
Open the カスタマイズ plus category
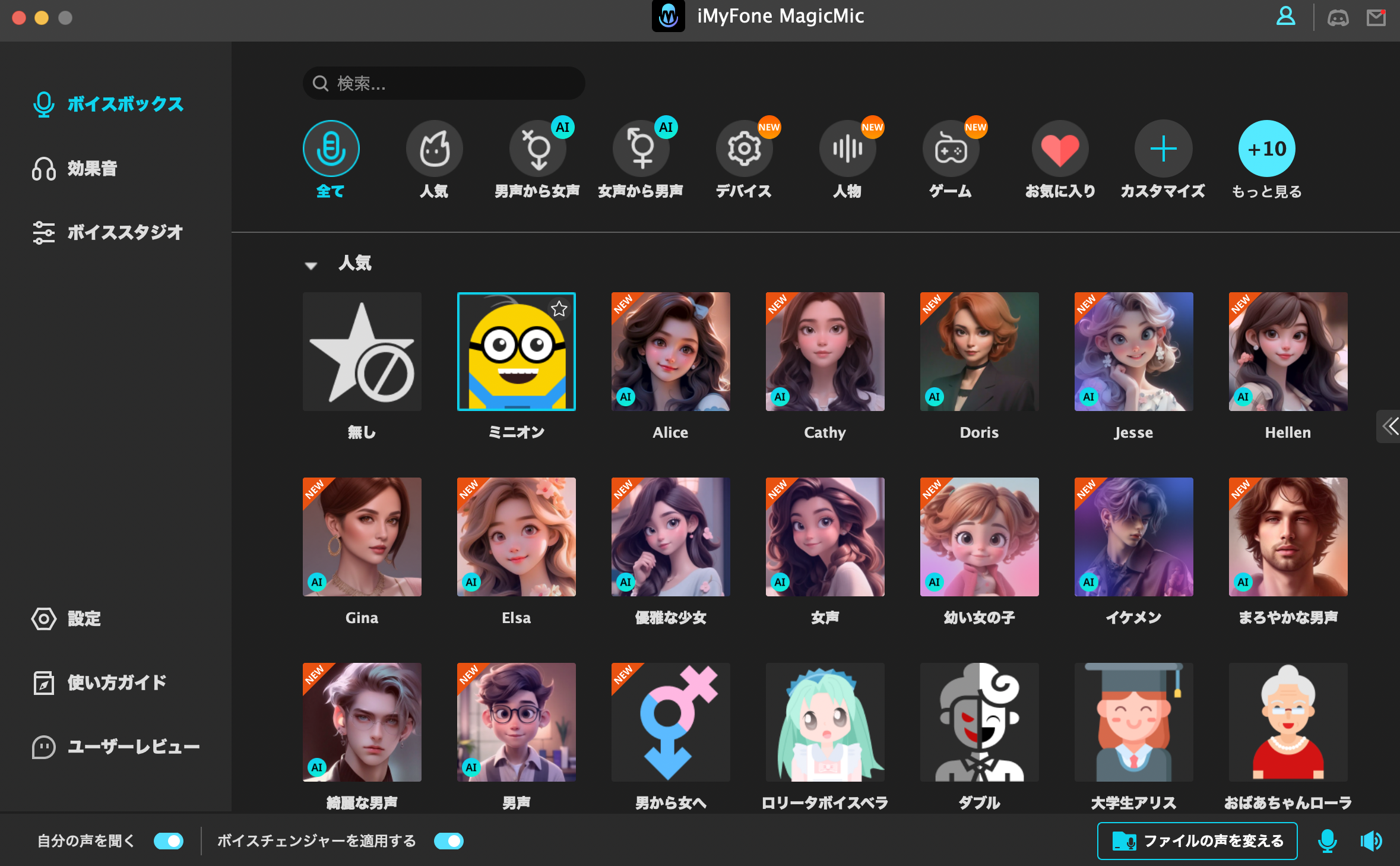click(x=1164, y=148)
